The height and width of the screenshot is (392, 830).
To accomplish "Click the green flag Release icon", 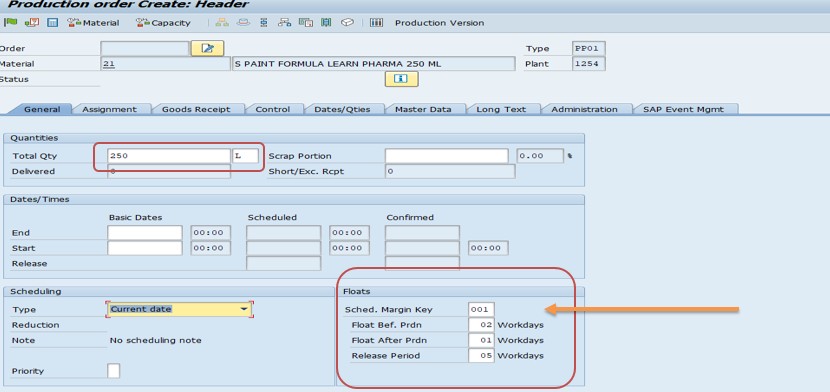I will tap(11, 22).
